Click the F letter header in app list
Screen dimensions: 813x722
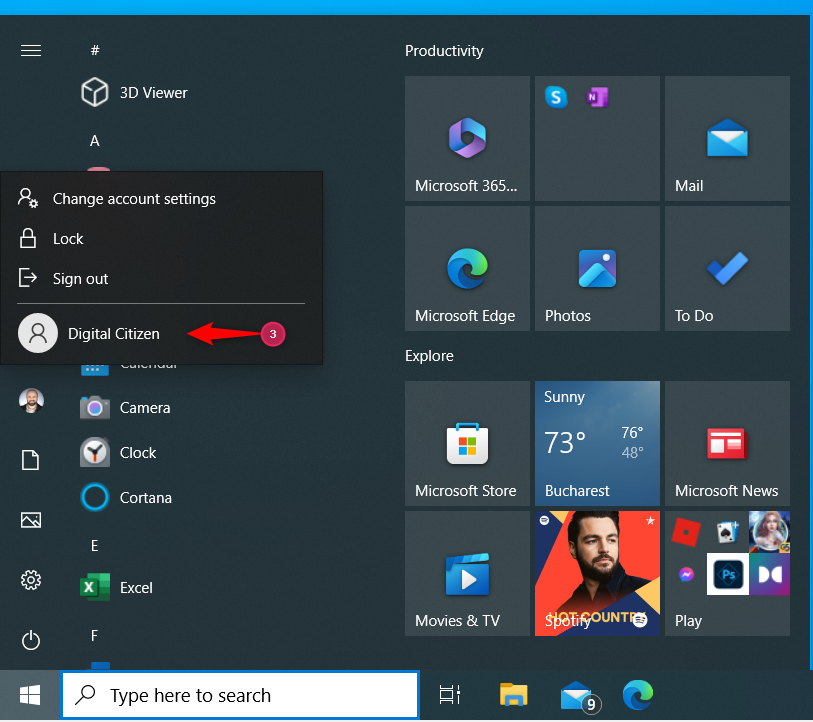[94, 635]
